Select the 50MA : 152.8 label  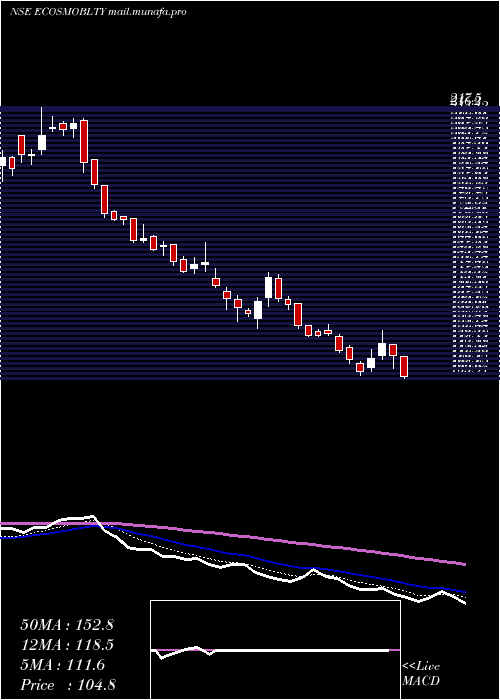tap(67, 625)
